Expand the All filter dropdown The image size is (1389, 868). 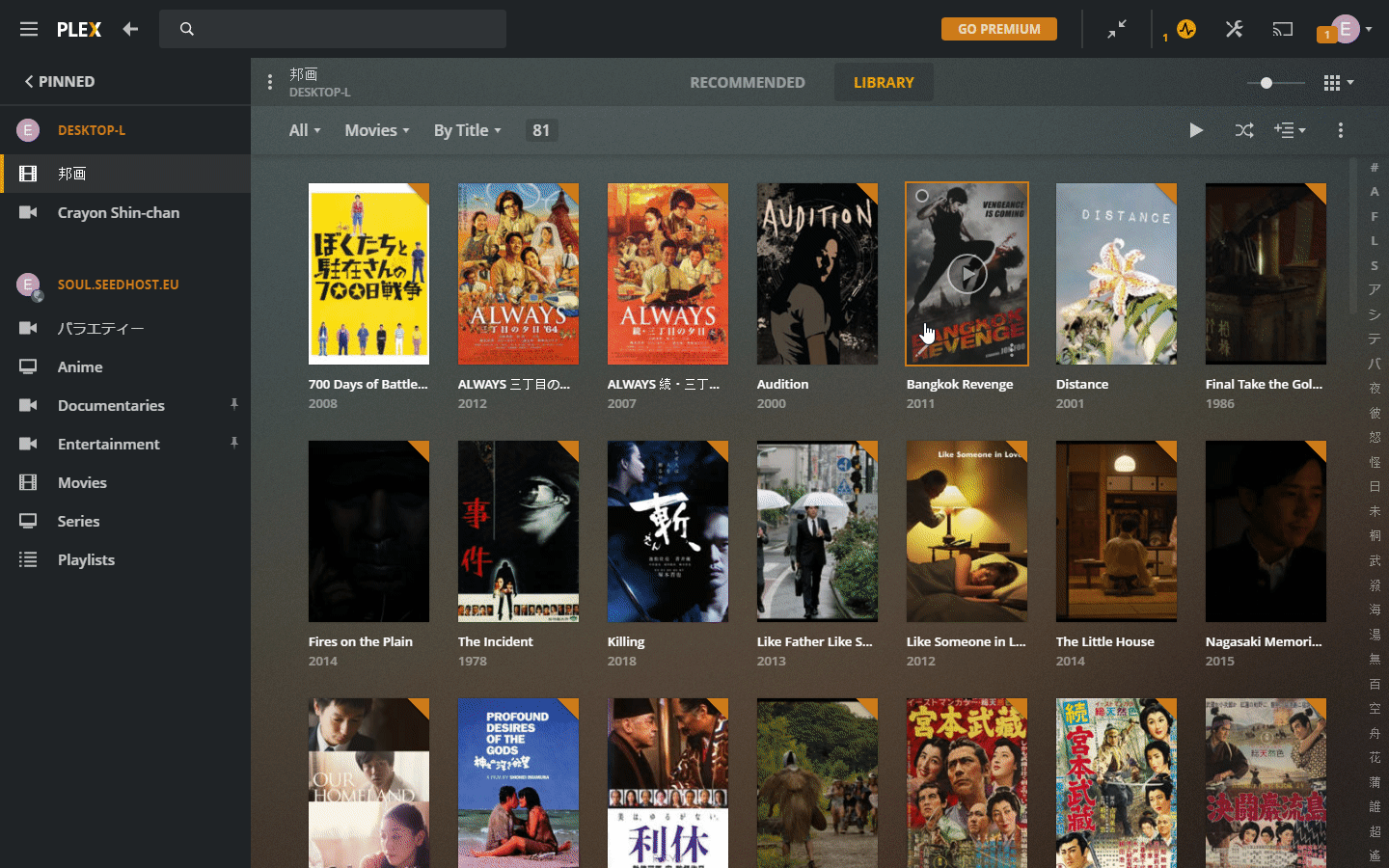click(305, 130)
